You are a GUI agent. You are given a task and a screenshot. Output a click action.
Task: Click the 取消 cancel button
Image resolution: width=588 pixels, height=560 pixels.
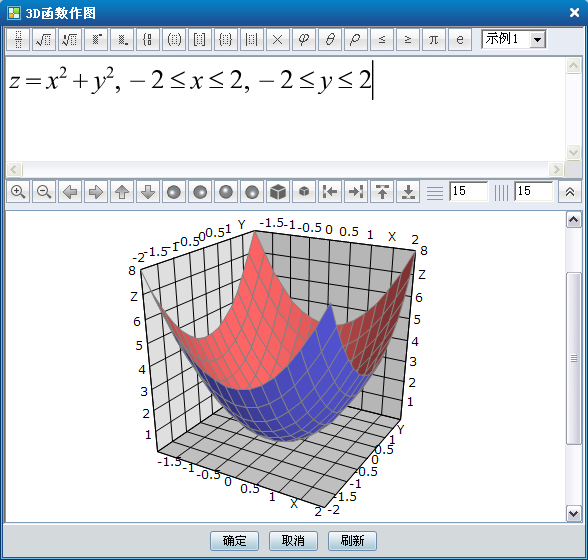click(293, 540)
